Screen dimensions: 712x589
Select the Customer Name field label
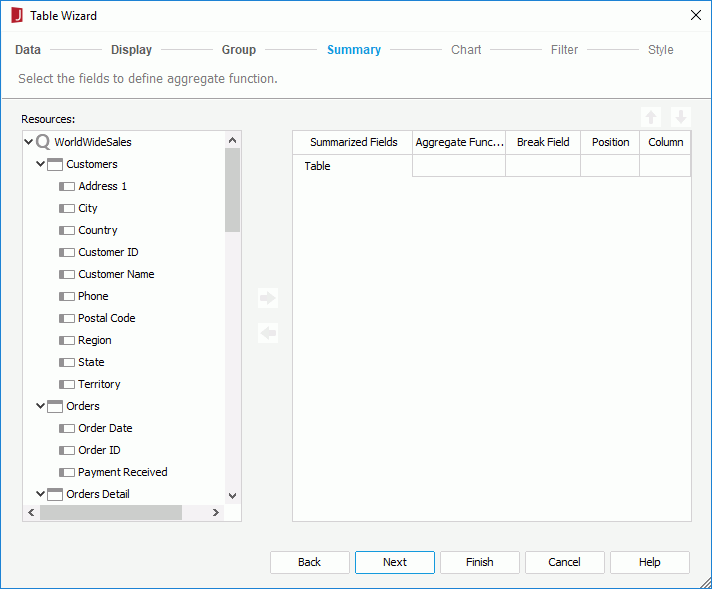pyautogui.click(x=116, y=274)
